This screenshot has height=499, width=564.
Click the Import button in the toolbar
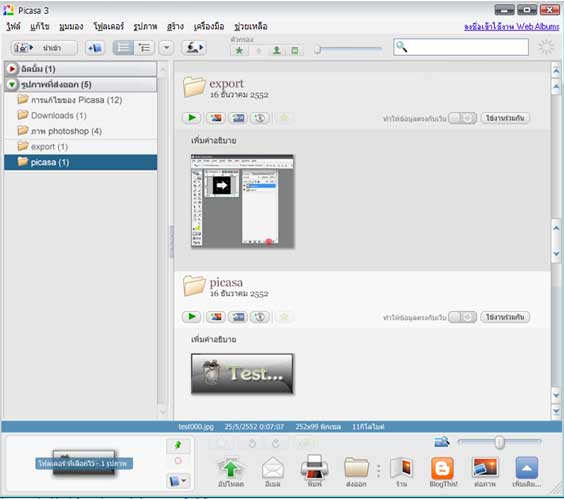44,47
